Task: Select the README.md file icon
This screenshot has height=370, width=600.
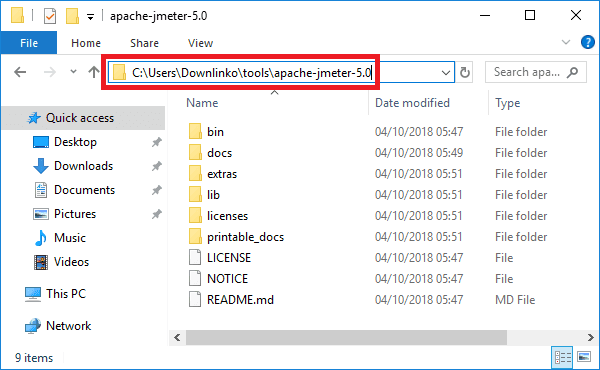Action: 195,299
